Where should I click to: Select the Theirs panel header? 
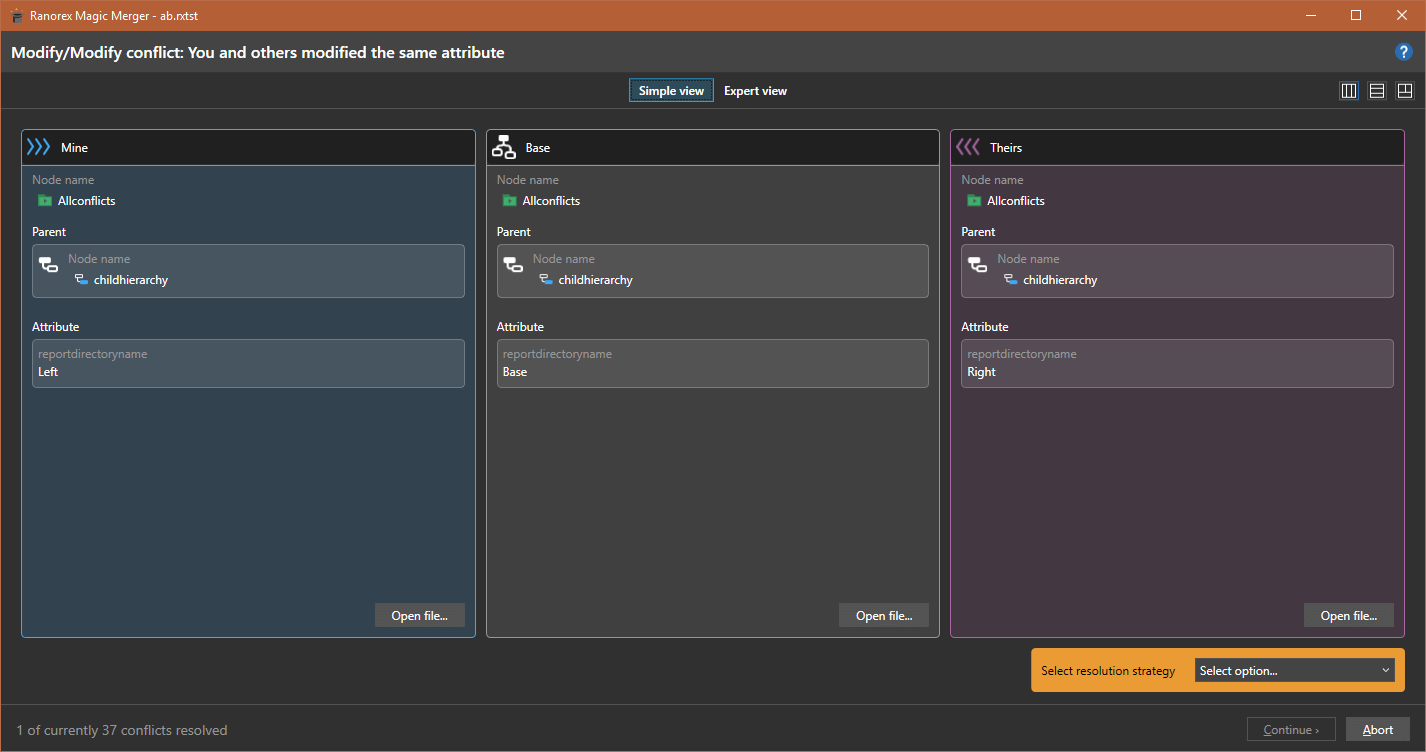pyautogui.click(x=1177, y=147)
